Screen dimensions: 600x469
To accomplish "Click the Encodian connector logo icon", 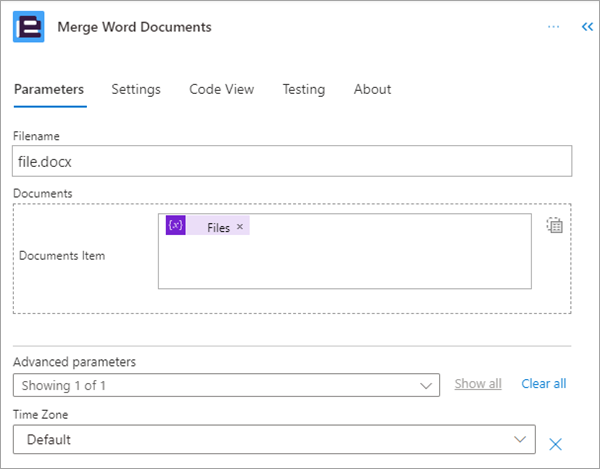I will coord(28,27).
